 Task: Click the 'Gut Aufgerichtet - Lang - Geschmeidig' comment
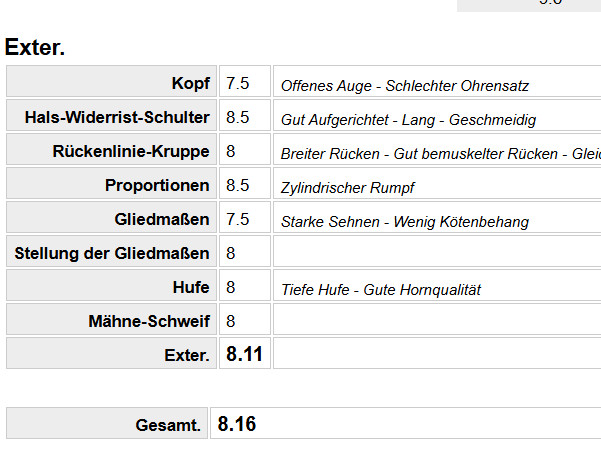click(x=408, y=120)
